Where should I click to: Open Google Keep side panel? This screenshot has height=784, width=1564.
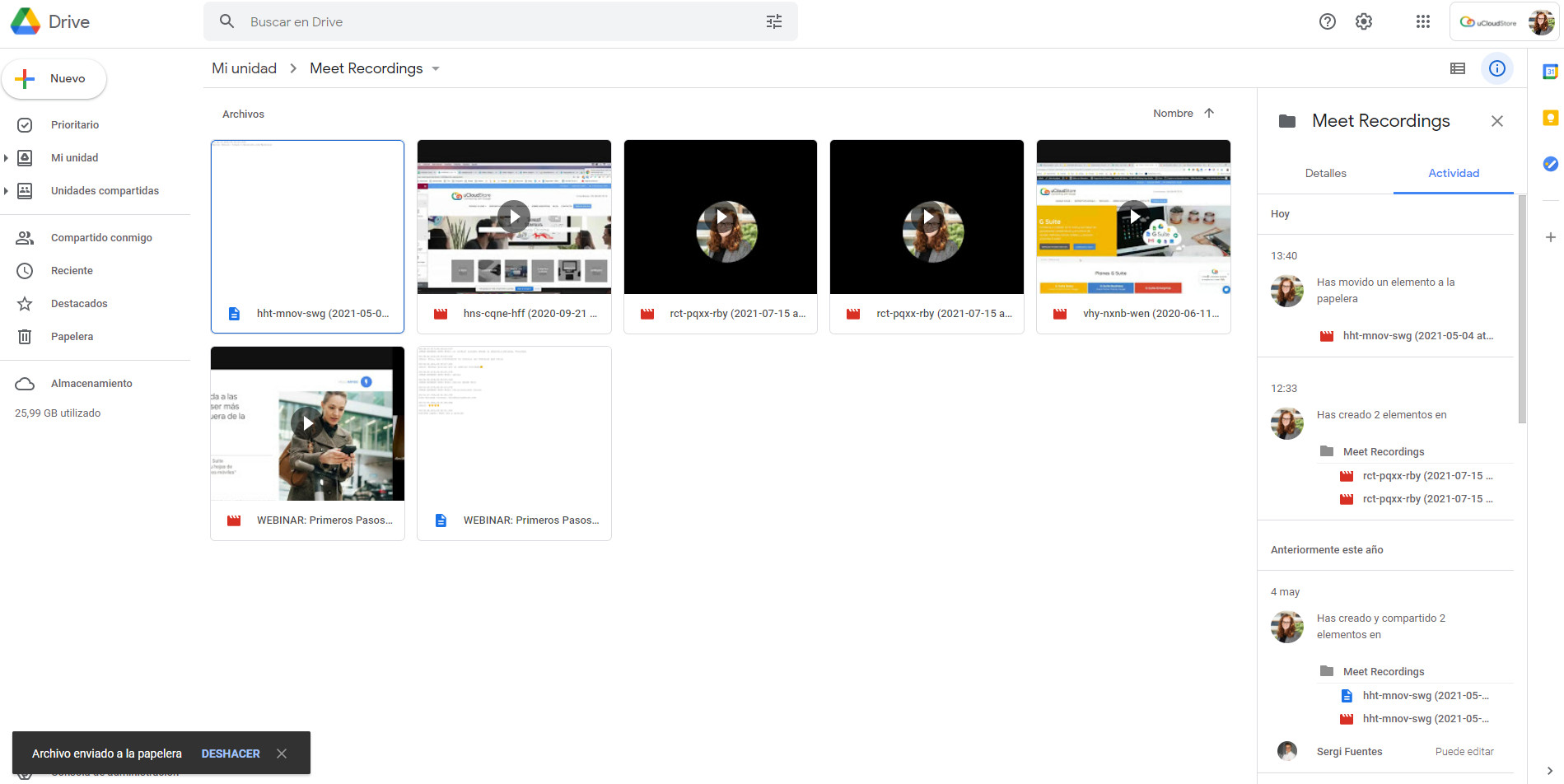pyautogui.click(x=1552, y=119)
